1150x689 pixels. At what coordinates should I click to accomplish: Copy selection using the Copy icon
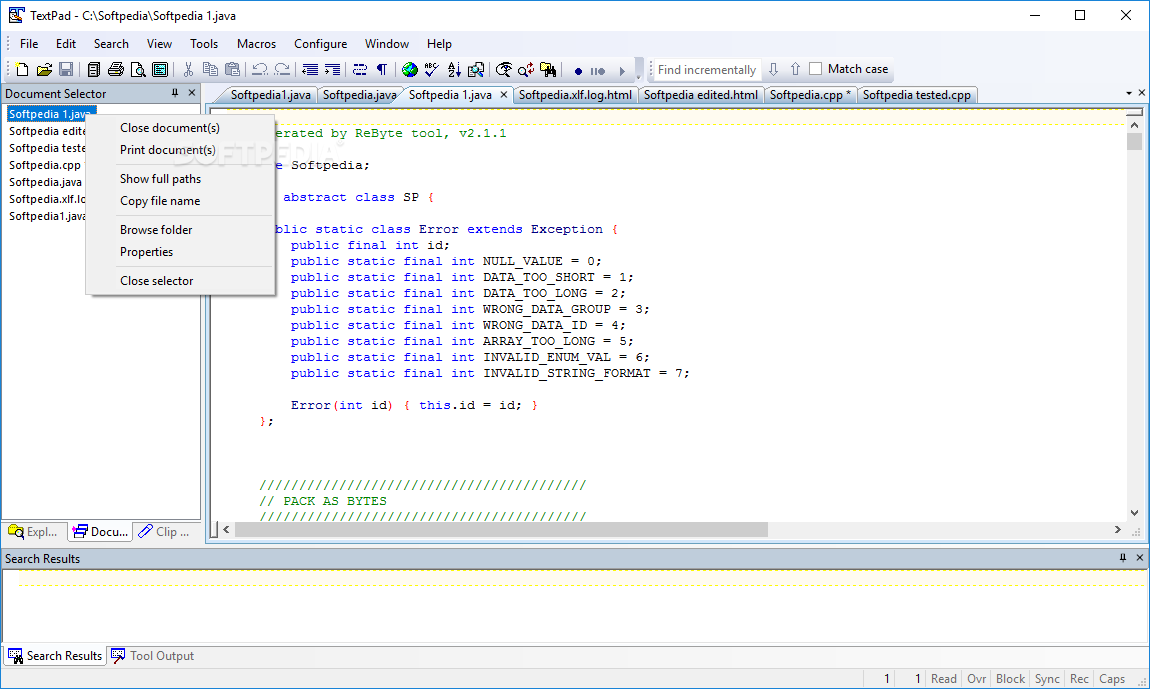tap(210, 70)
